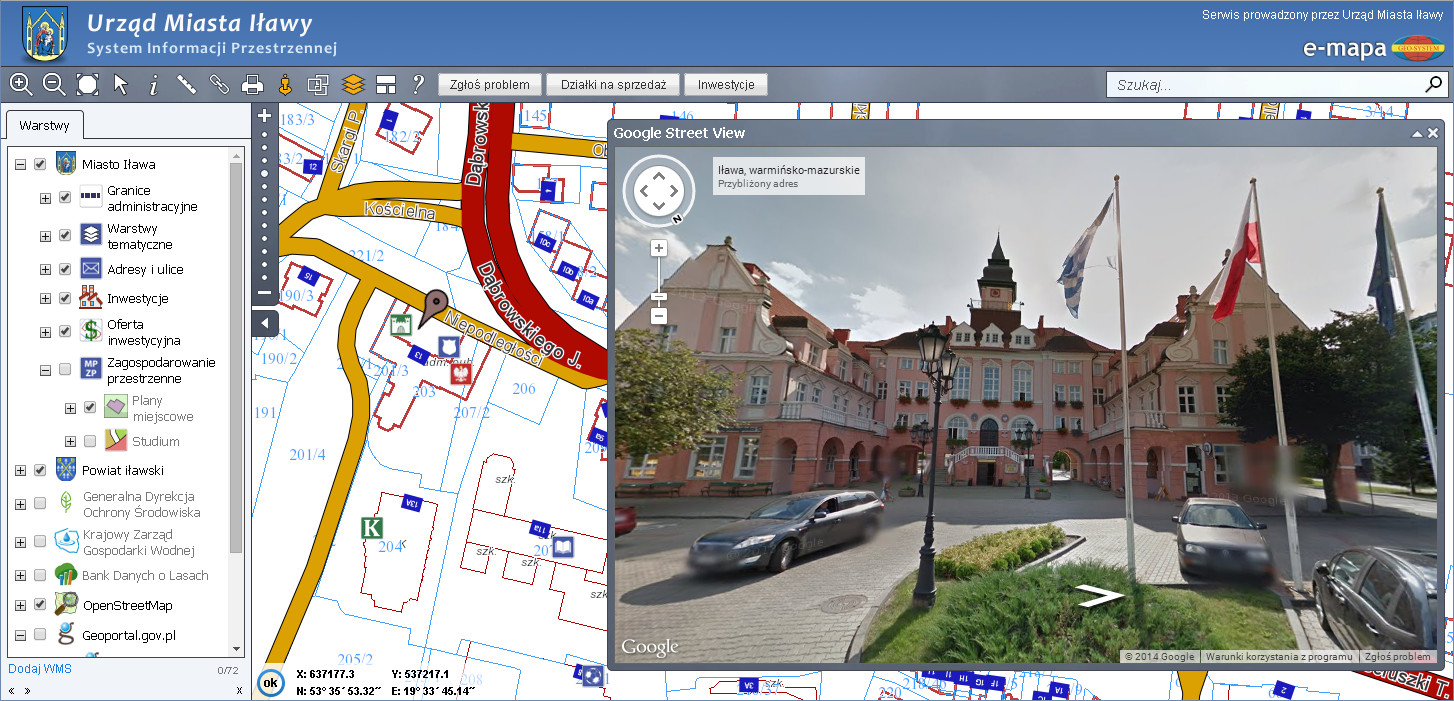Click Zgłoś problem button
Image resolution: width=1454 pixels, height=701 pixels.
(x=490, y=85)
